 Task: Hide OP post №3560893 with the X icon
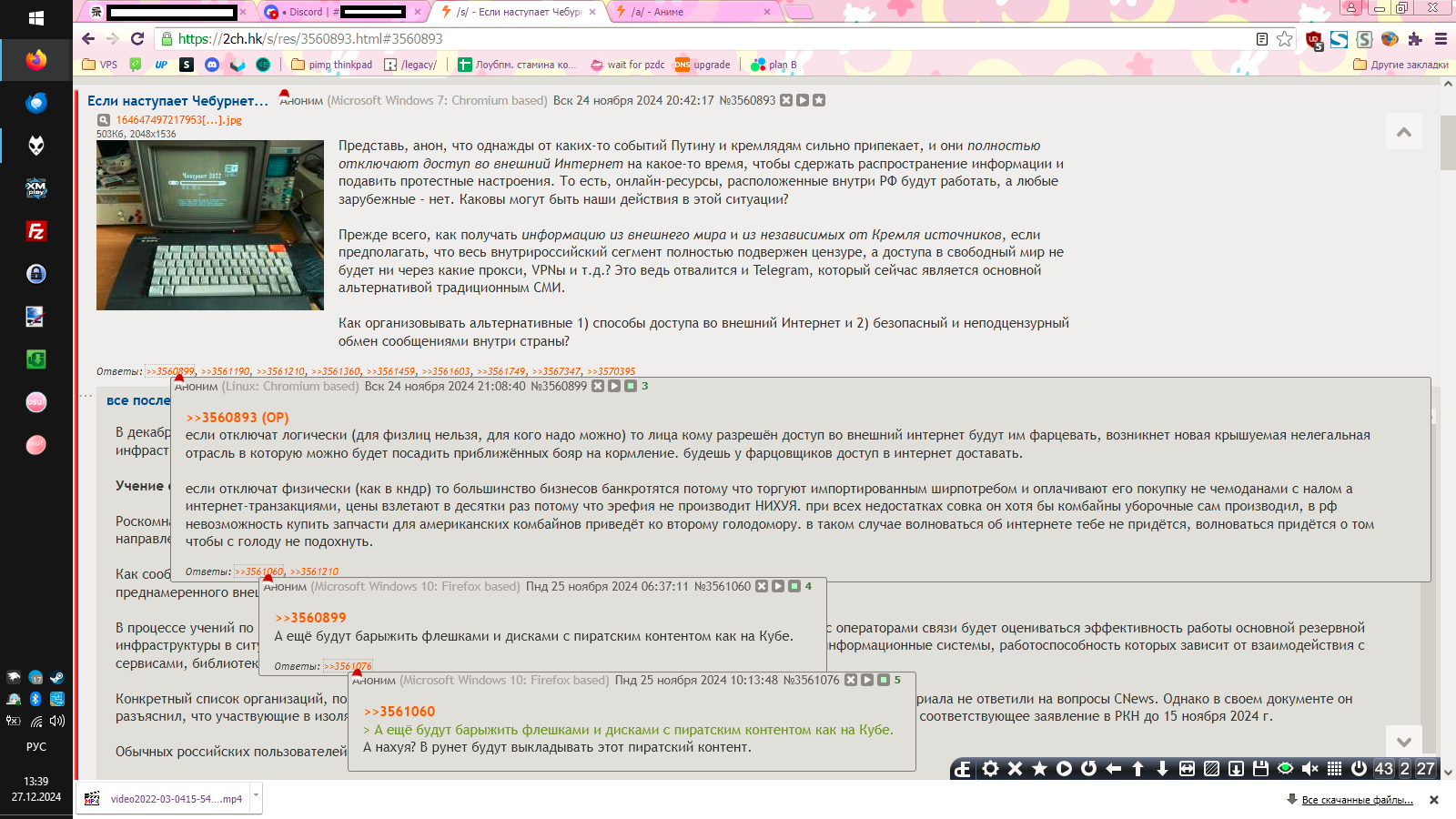pos(786,100)
